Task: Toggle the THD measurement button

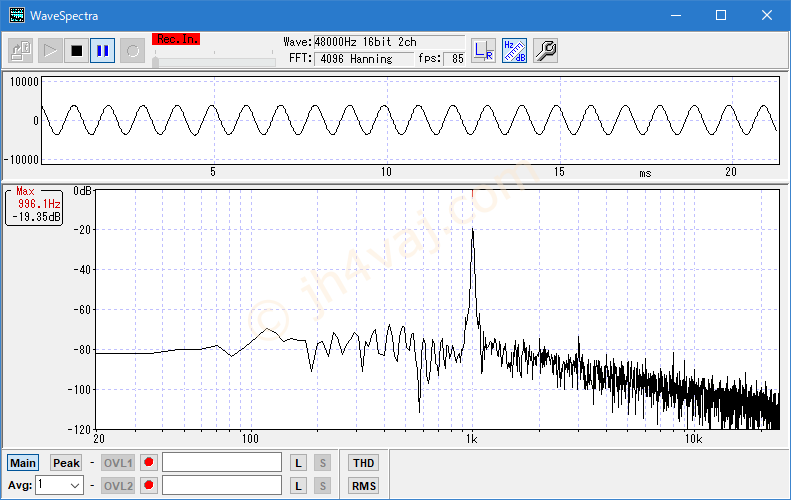Action: click(x=364, y=463)
